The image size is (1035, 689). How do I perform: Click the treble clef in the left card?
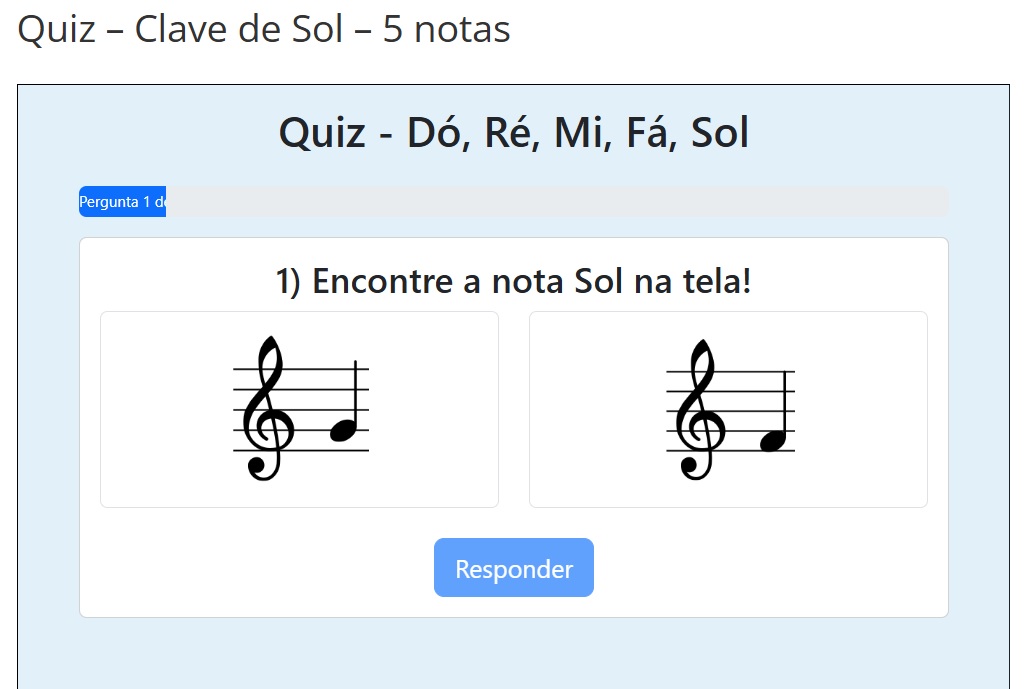[265, 410]
